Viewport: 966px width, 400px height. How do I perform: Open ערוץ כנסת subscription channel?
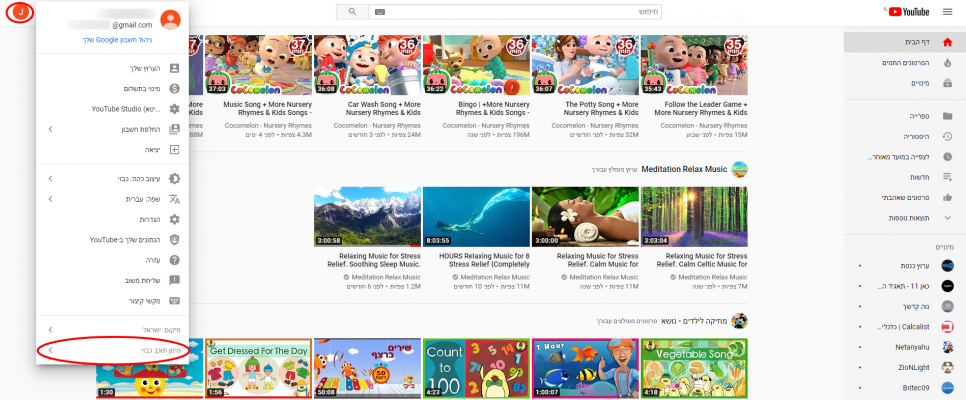[904, 266]
